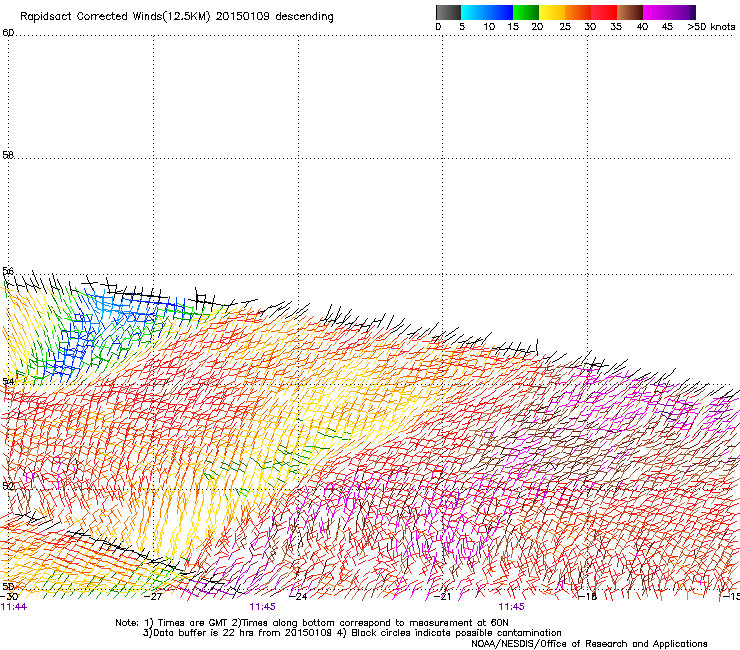Screen dimensions: 740x650
Task: Click the '>50 knots' legend label
Action: (711, 27)
